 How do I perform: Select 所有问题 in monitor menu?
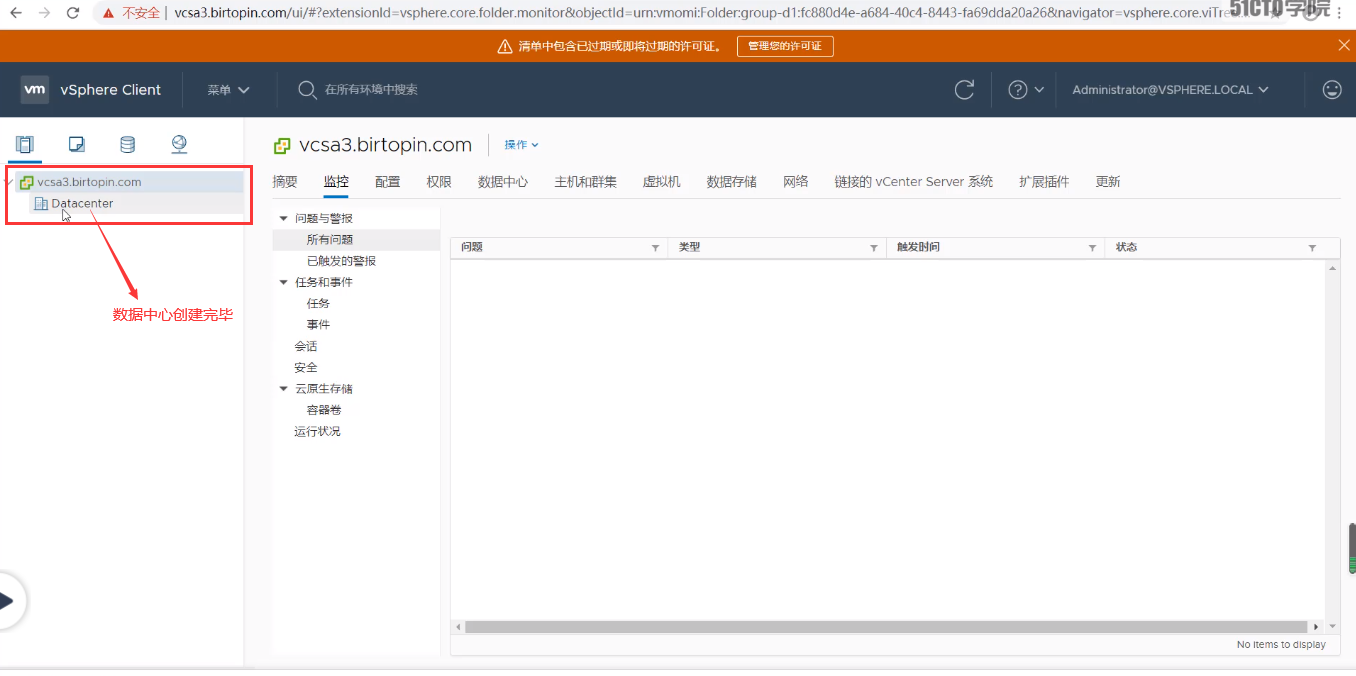click(x=330, y=240)
